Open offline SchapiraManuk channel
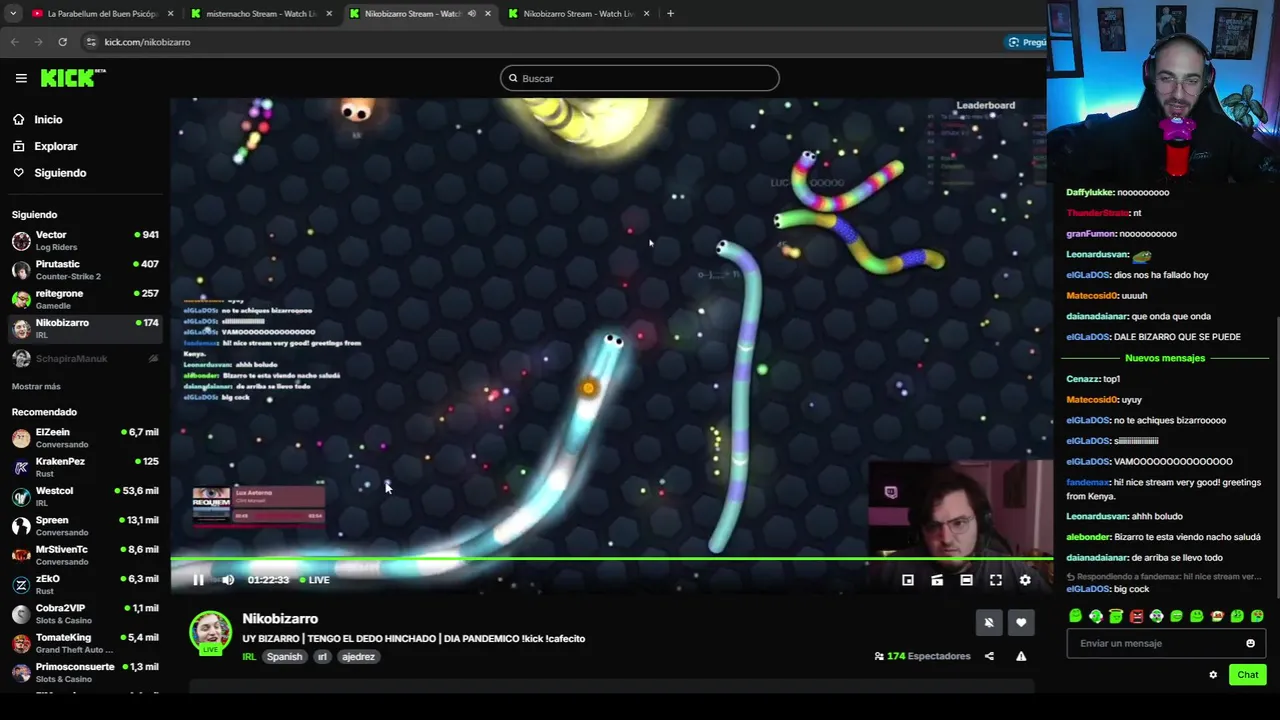The image size is (1280, 720). click(x=85, y=358)
